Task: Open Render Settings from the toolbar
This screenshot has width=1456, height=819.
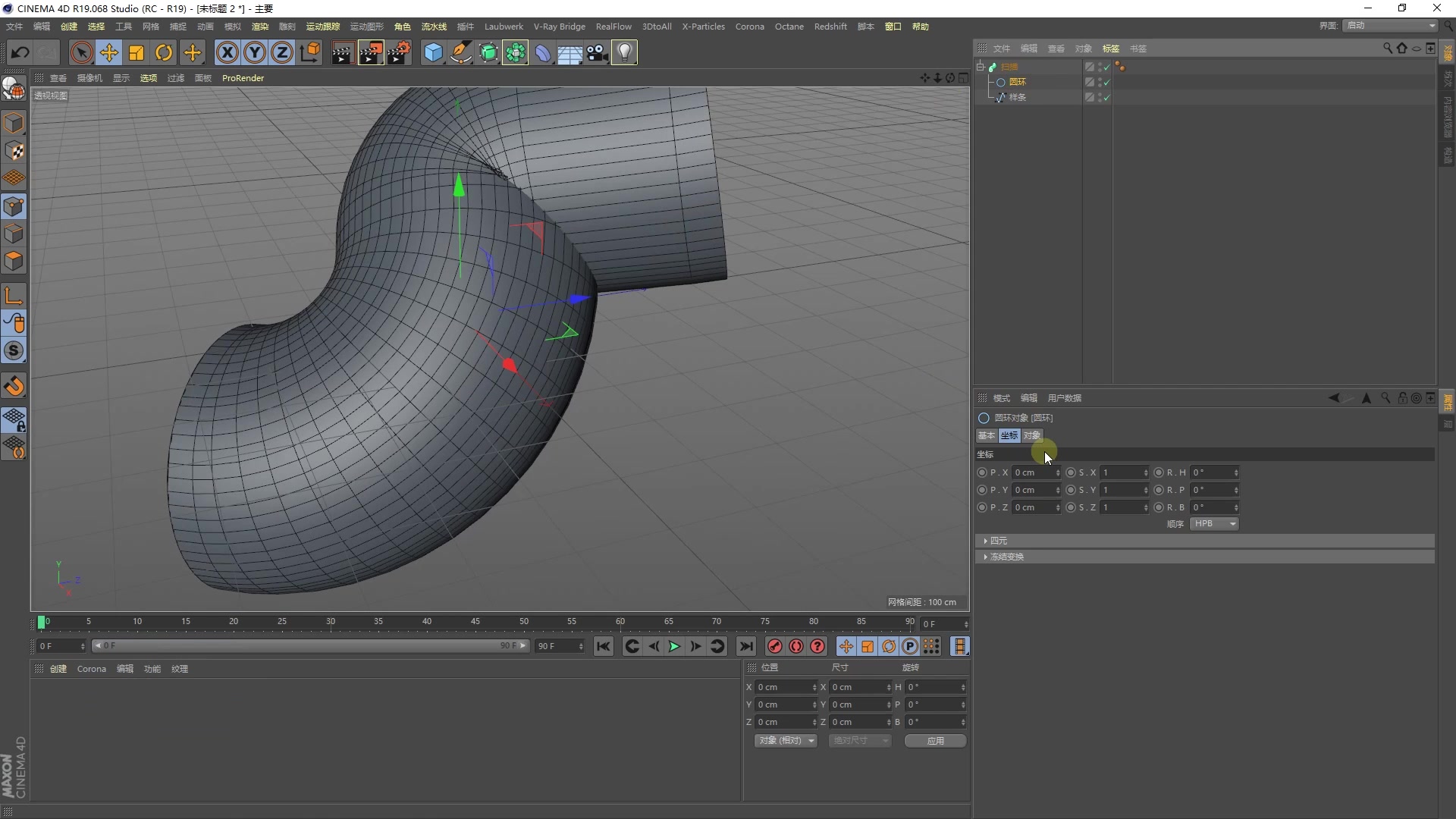Action: click(400, 52)
